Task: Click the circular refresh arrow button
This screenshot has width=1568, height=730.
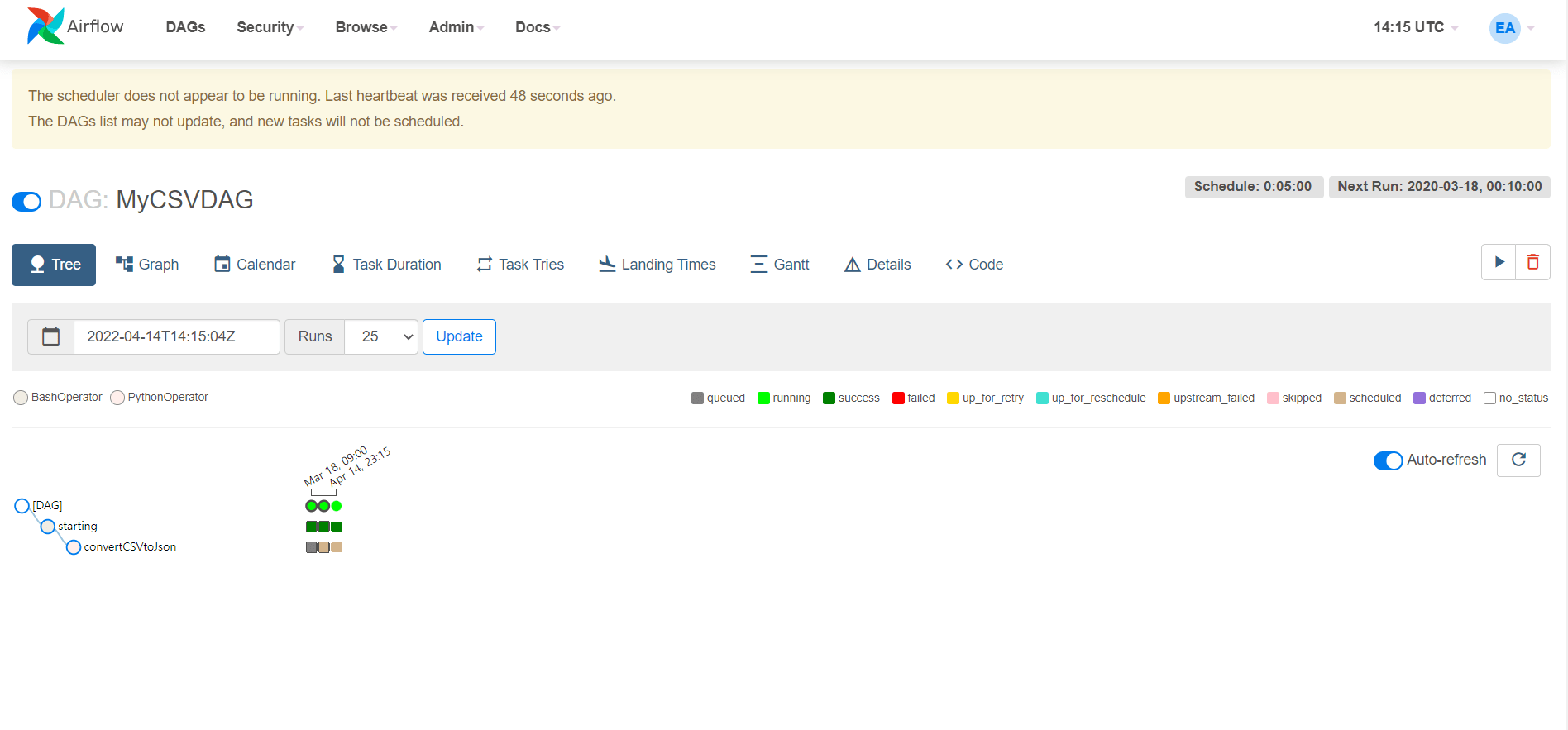Action: pos(1518,460)
